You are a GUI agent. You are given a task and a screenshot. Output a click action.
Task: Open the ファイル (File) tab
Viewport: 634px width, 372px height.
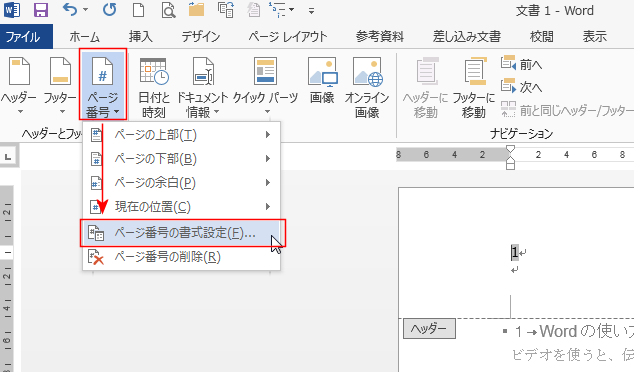[26, 37]
